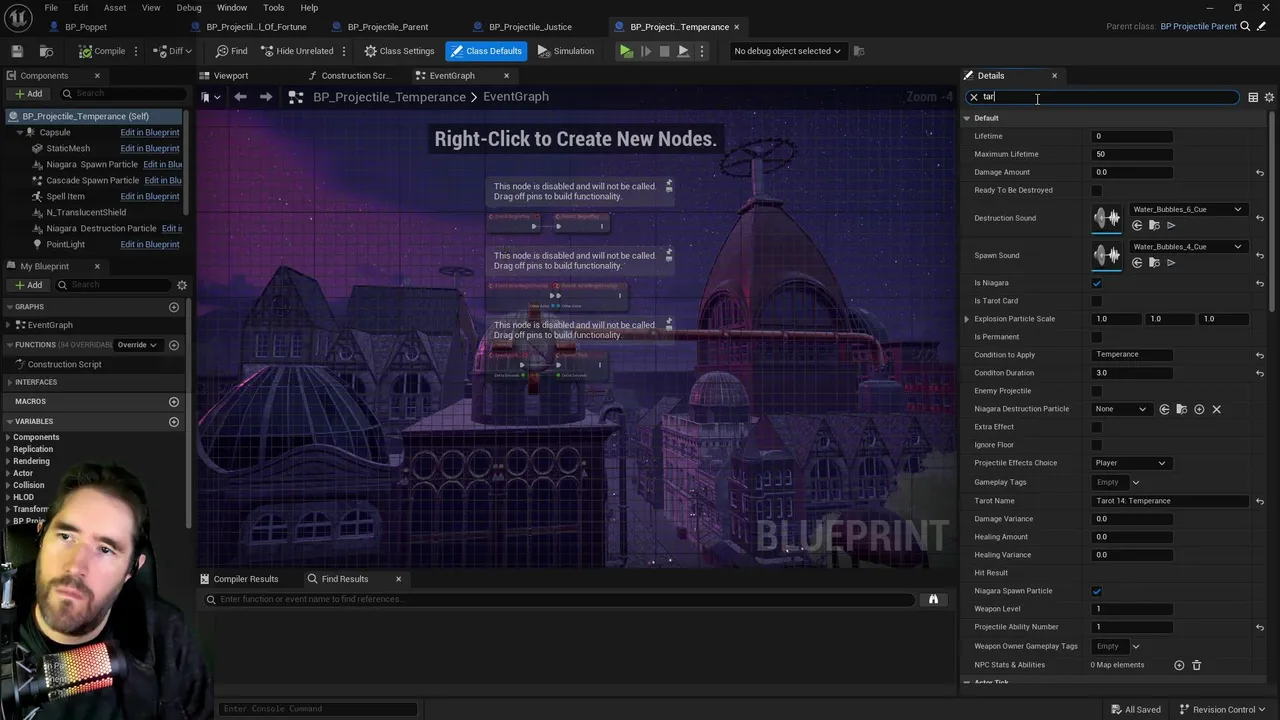
Task: Open Water_Bubbles_4_Cue Spawn Sound dropdown
Action: [x=1188, y=247]
